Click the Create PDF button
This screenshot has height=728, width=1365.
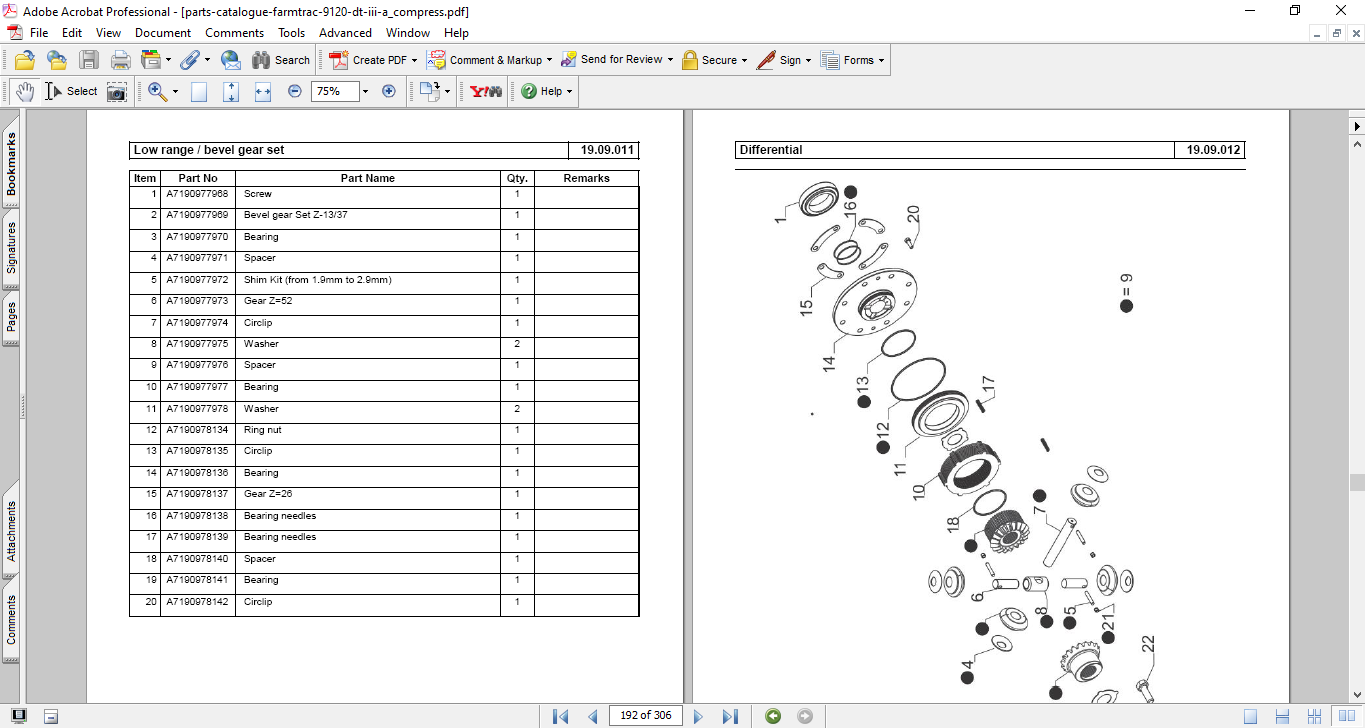point(374,60)
